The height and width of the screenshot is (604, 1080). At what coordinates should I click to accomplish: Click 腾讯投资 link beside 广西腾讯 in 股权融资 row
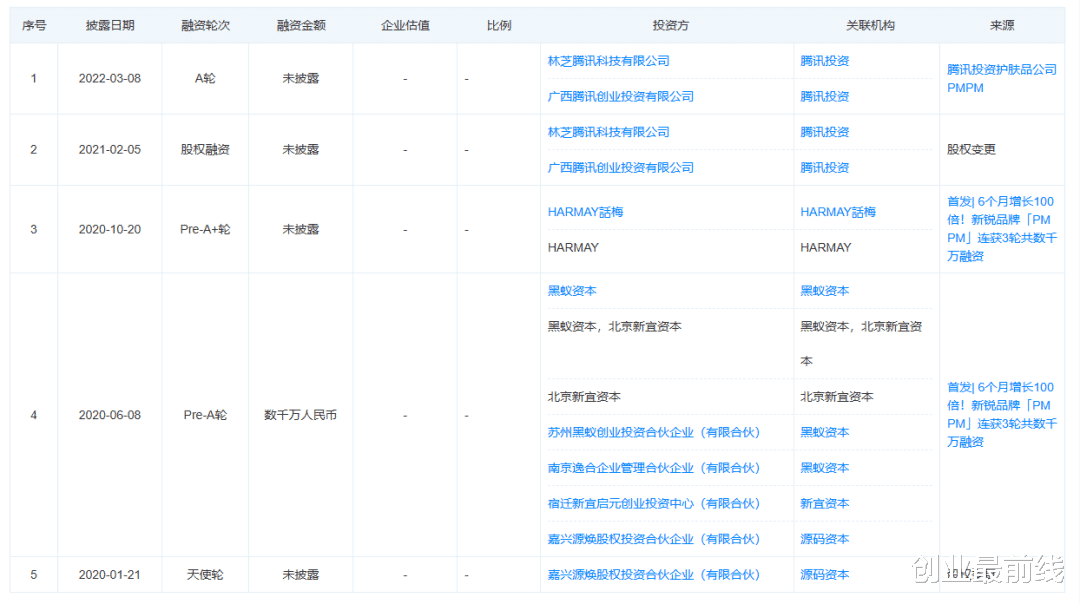click(x=824, y=168)
